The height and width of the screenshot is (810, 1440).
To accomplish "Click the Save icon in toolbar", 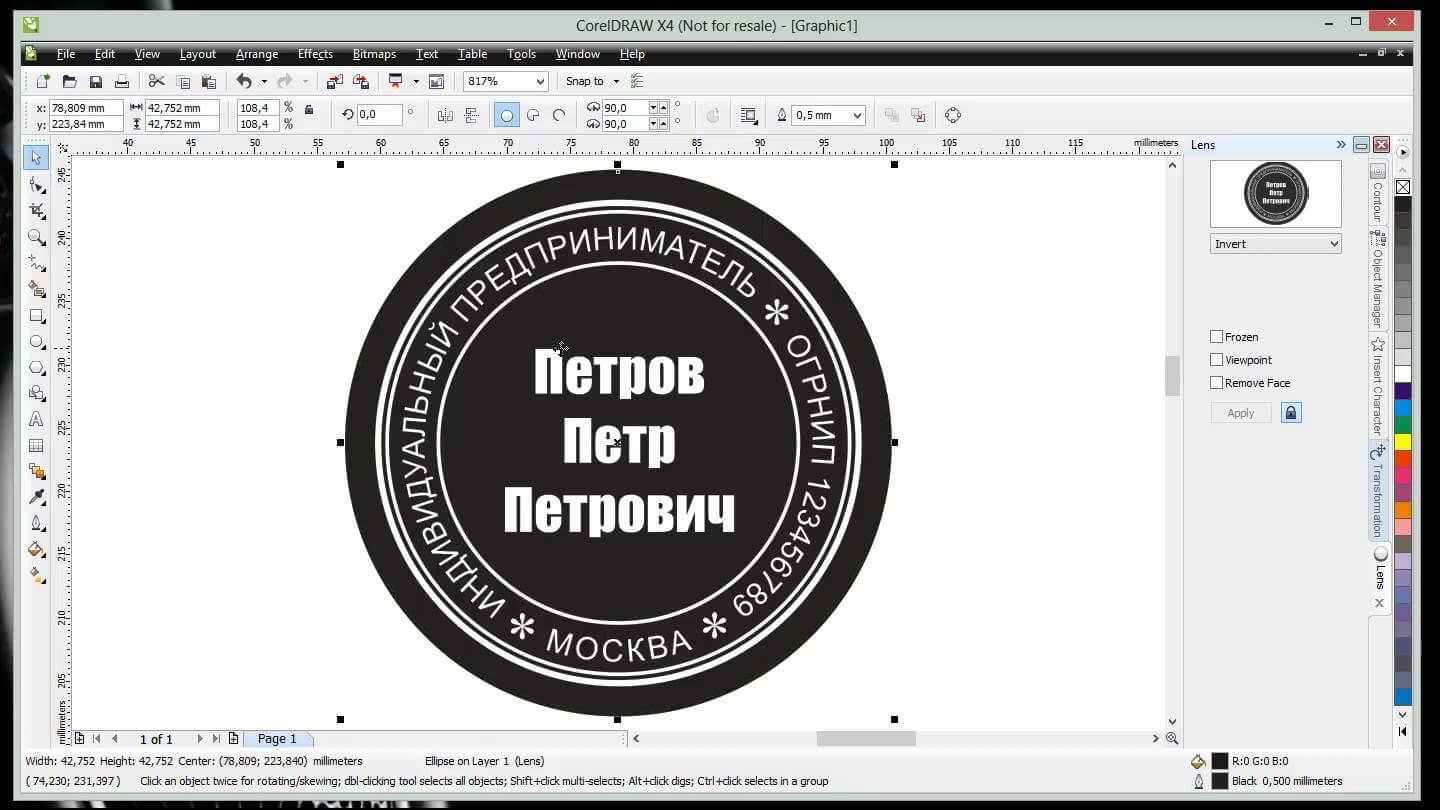I will tap(96, 82).
